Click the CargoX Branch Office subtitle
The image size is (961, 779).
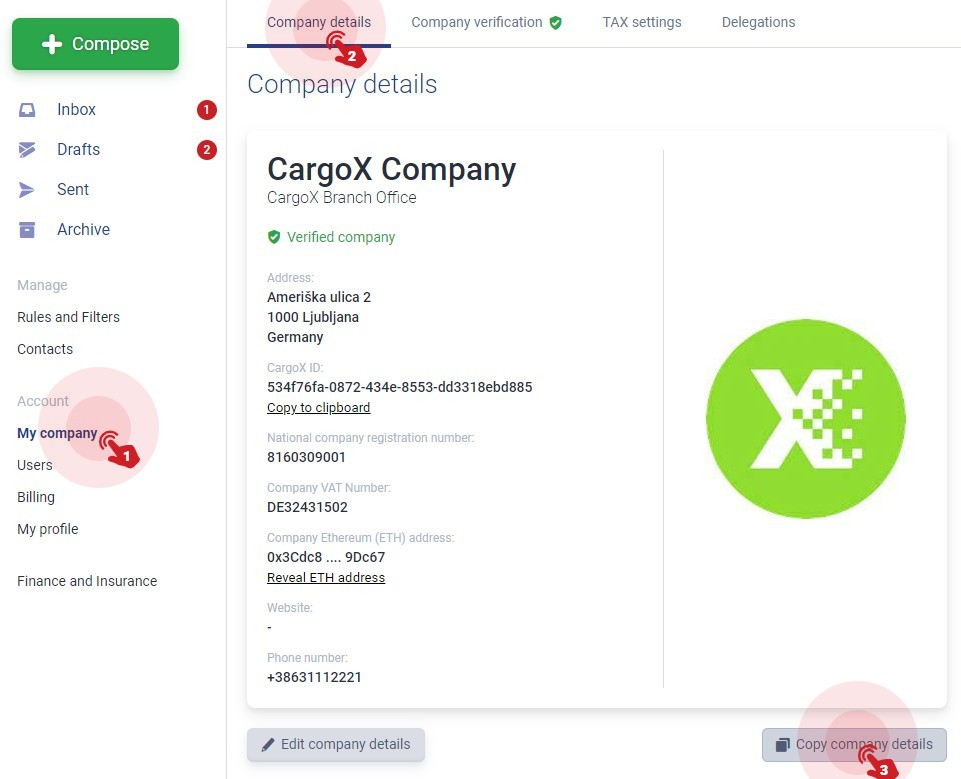(x=342, y=197)
